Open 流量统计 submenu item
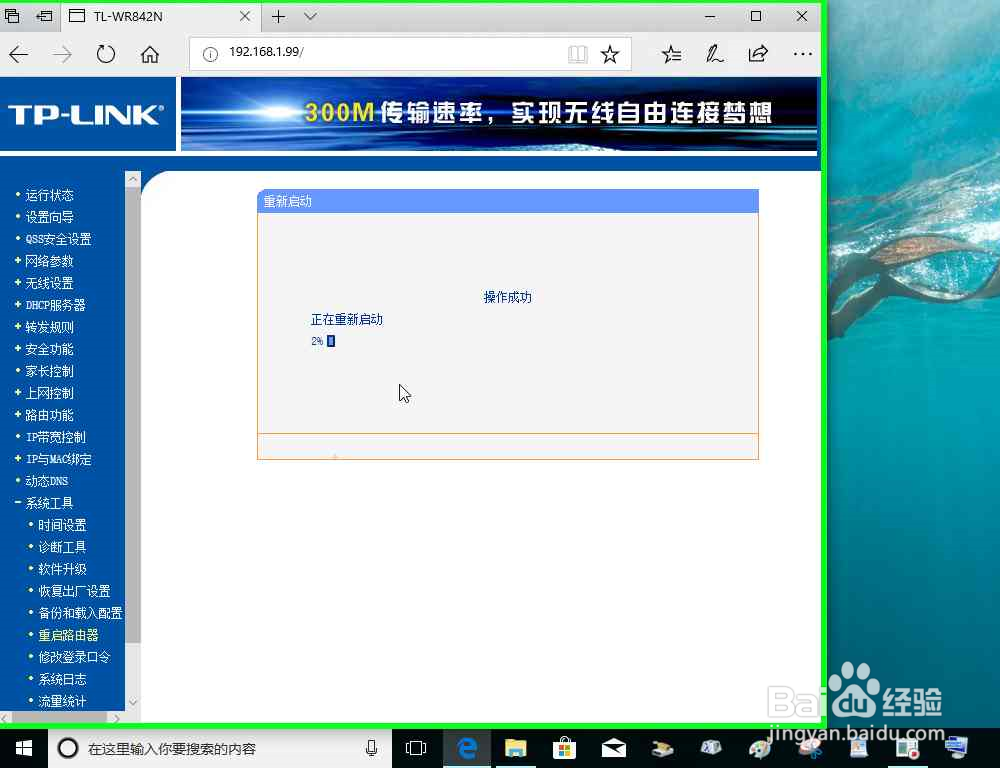The width and height of the screenshot is (1000, 768). [62, 701]
